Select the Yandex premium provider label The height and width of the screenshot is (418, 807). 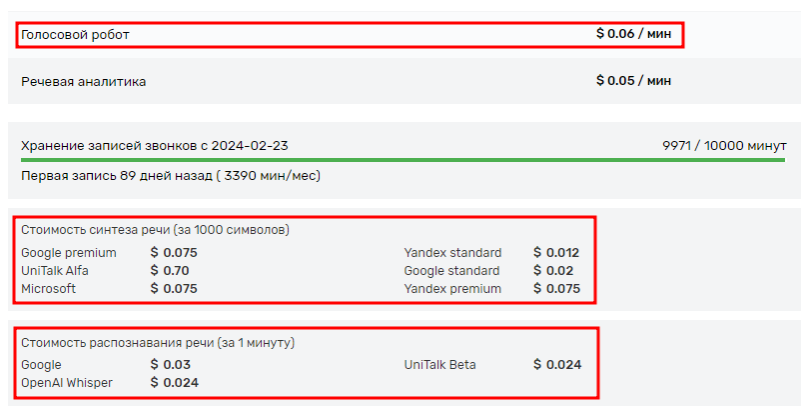click(x=453, y=288)
